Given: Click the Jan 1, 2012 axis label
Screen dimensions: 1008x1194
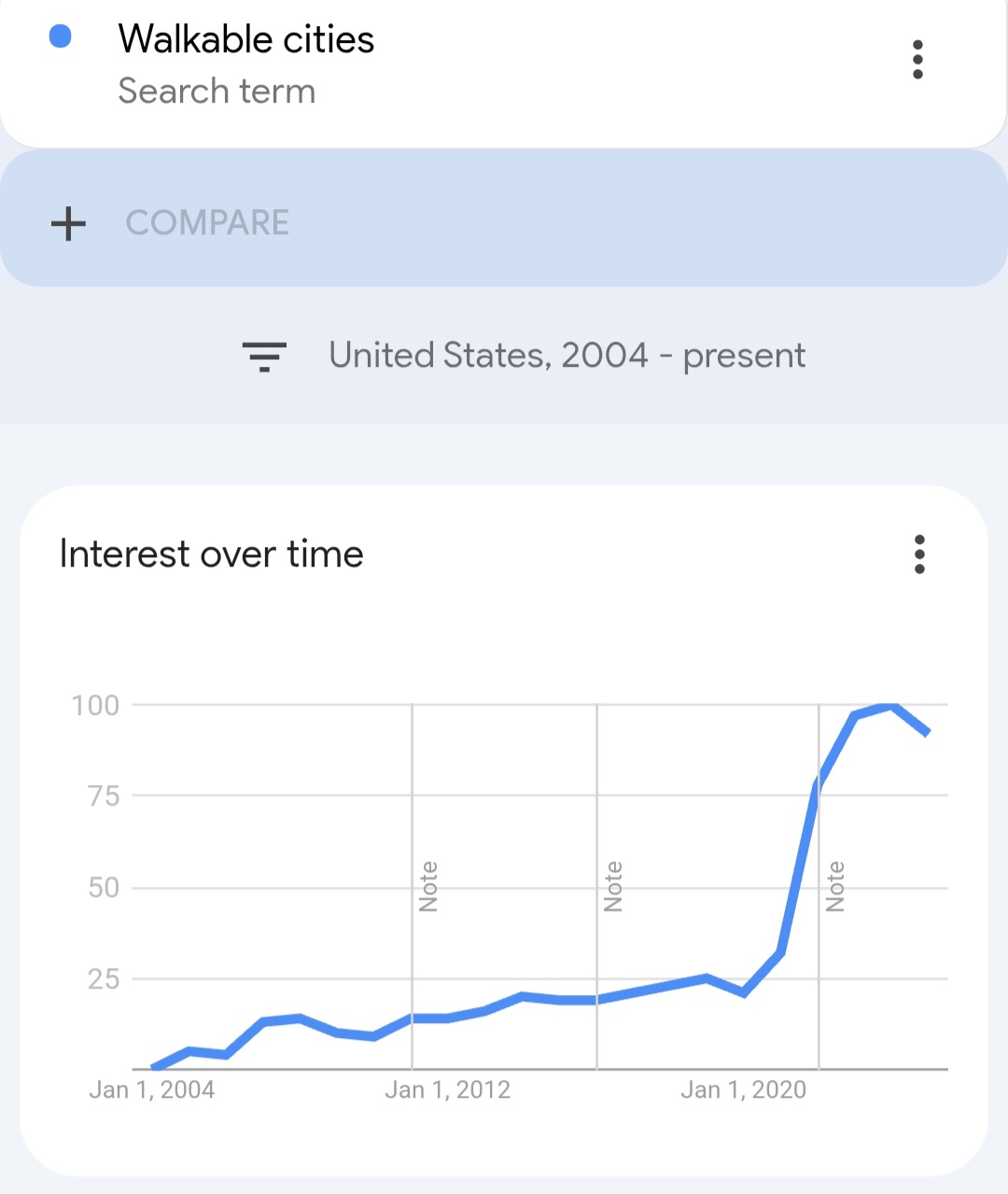Looking at the screenshot, I should (447, 1089).
